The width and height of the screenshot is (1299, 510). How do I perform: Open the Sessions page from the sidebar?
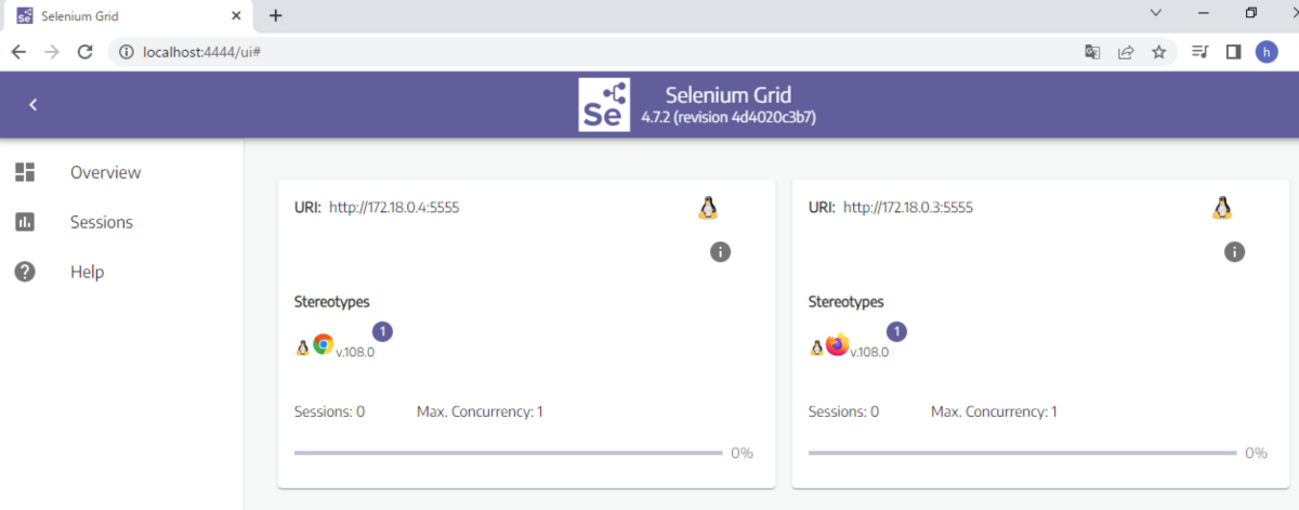101,222
